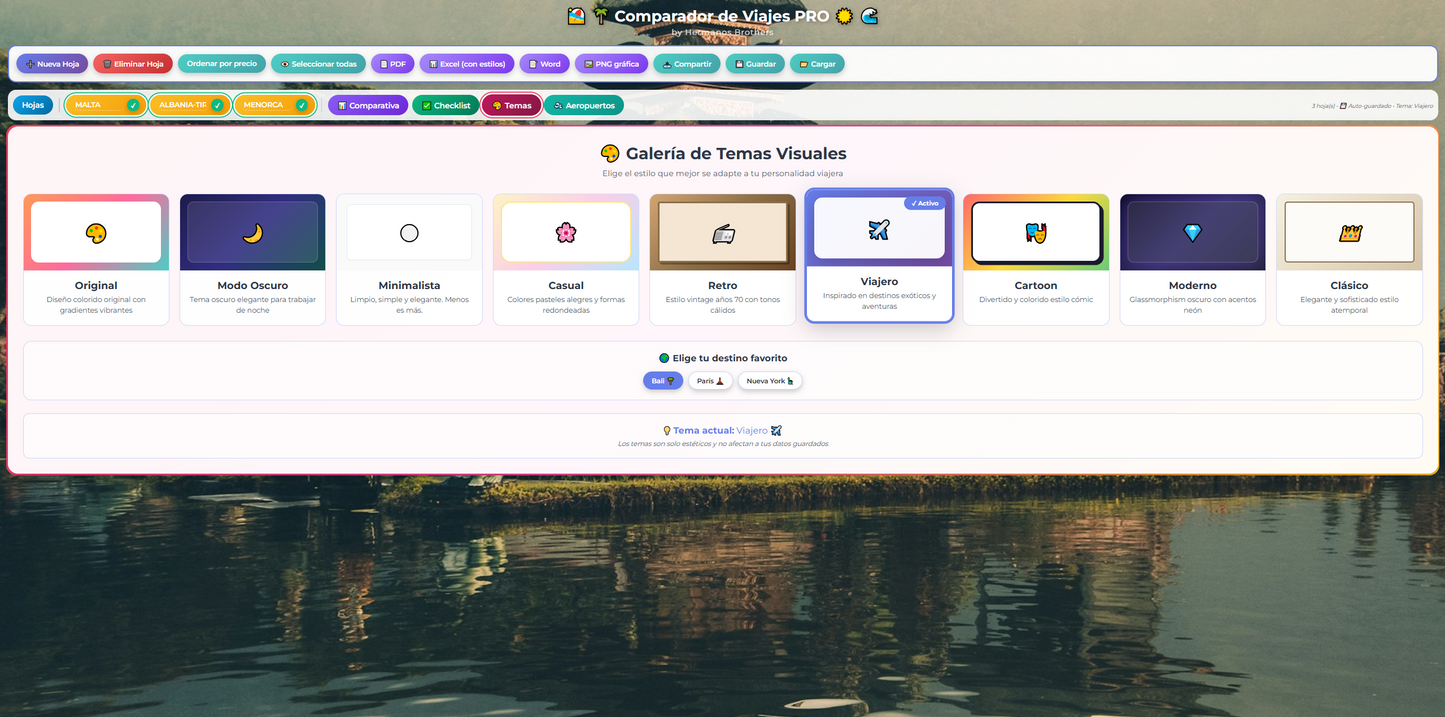Pick the Moderno diamond icon
1445x717 pixels.
click(1193, 233)
